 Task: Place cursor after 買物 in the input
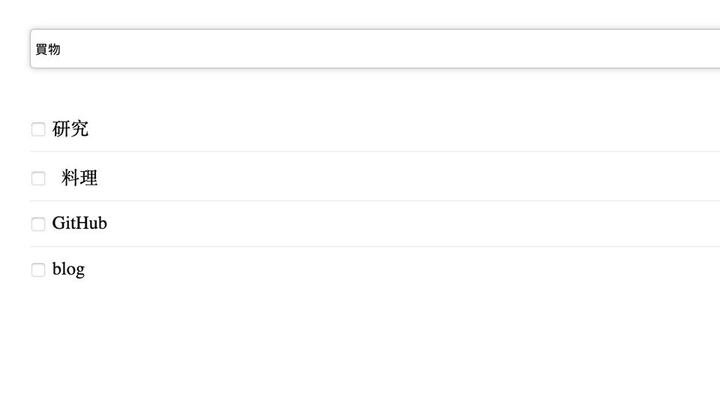[x=62, y=49]
